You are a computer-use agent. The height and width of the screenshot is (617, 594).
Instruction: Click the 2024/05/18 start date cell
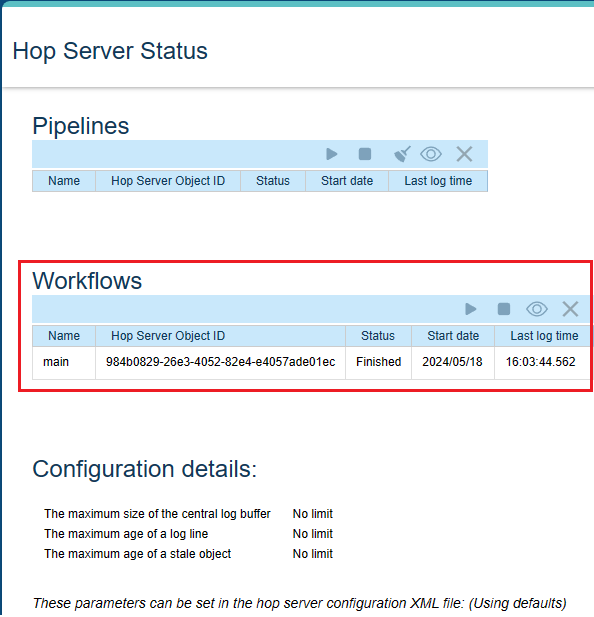(452, 362)
